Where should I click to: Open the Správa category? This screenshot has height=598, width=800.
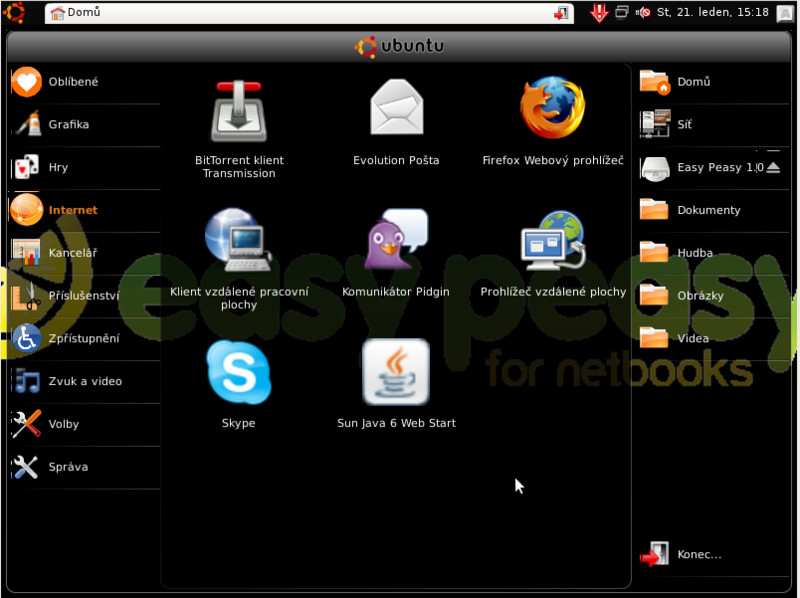(x=85, y=467)
